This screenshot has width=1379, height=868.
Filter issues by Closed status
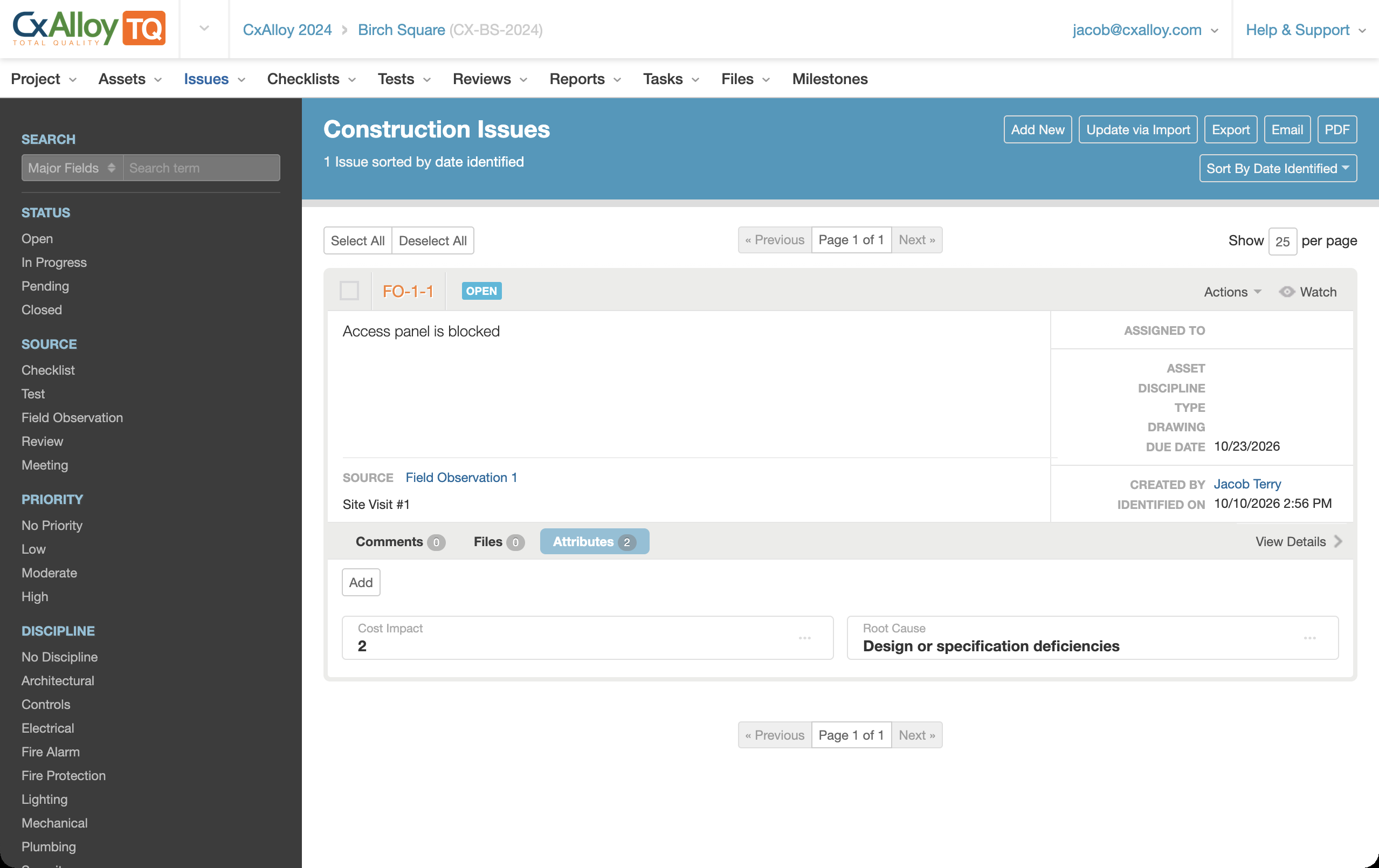[x=42, y=310]
